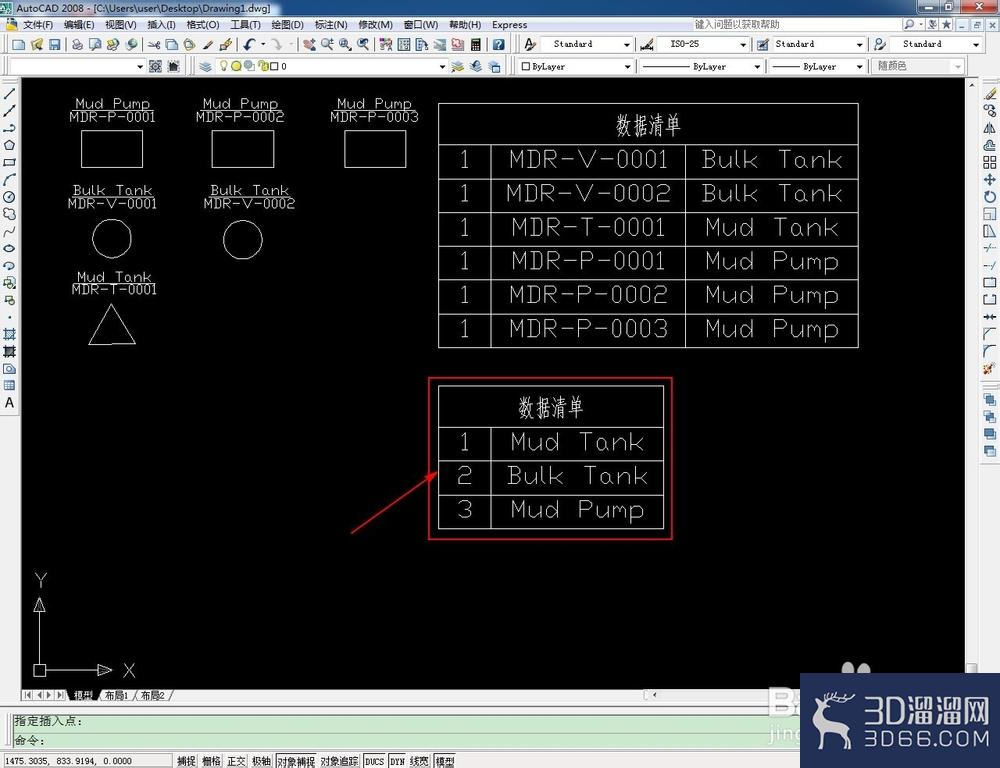Open the ByLayer color control dropdown

[627, 66]
